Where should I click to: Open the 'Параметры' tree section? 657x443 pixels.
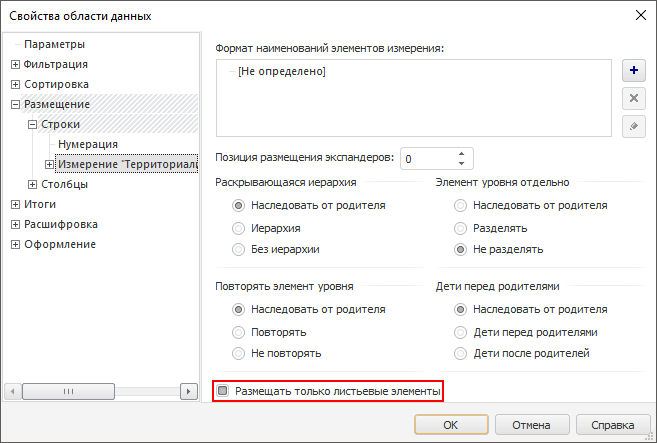coord(54,44)
